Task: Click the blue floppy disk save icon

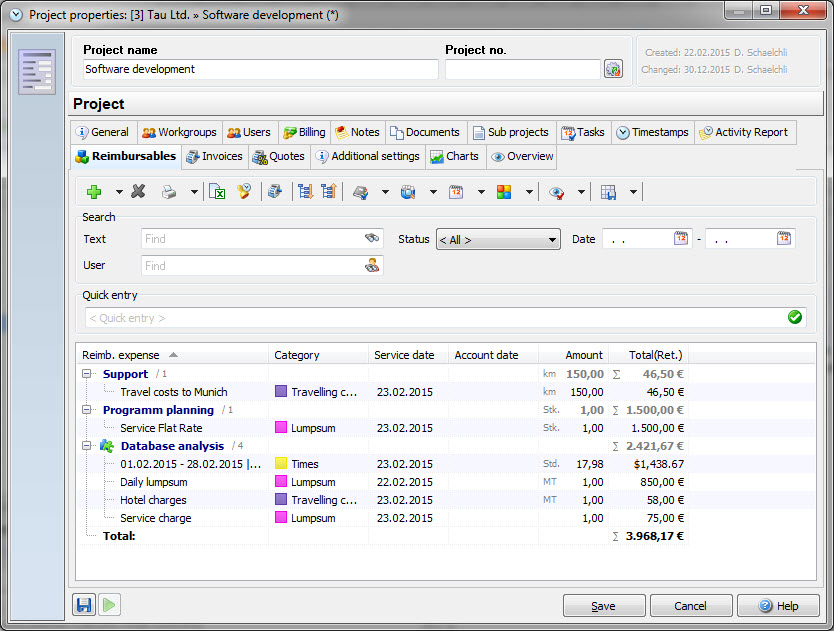Action: pos(83,605)
